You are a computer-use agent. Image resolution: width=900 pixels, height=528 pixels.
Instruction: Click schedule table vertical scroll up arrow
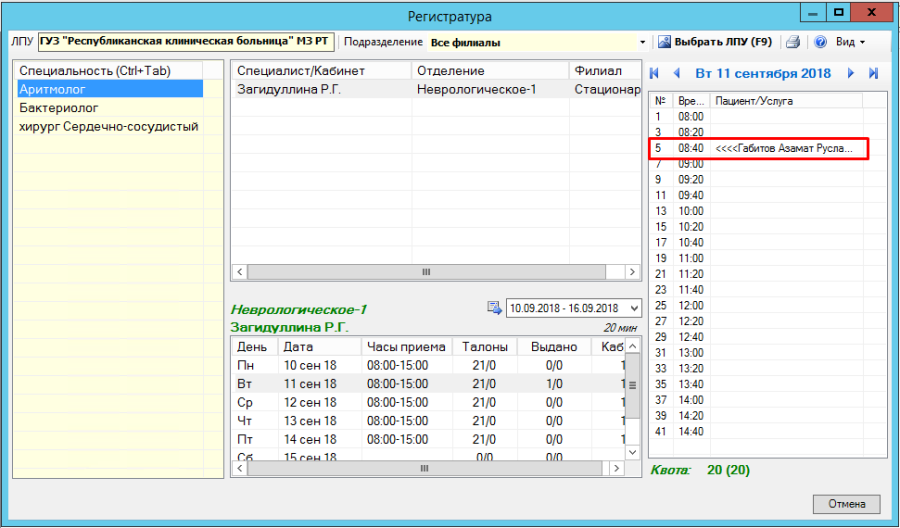(x=633, y=346)
